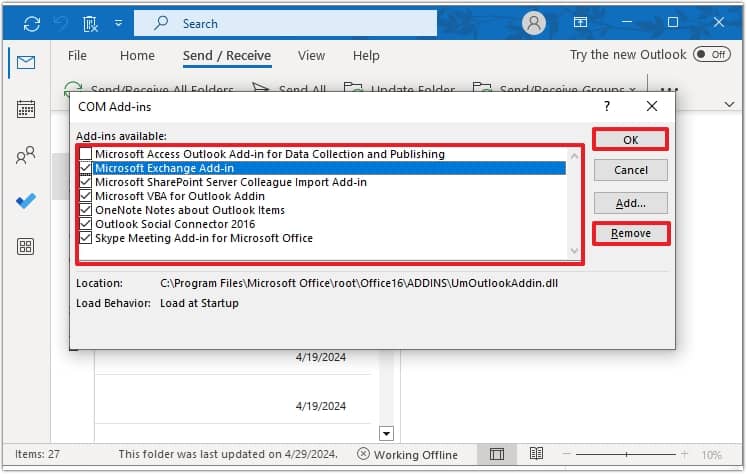Open the Customize Quick Access Toolbar arrow

point(119,23)
